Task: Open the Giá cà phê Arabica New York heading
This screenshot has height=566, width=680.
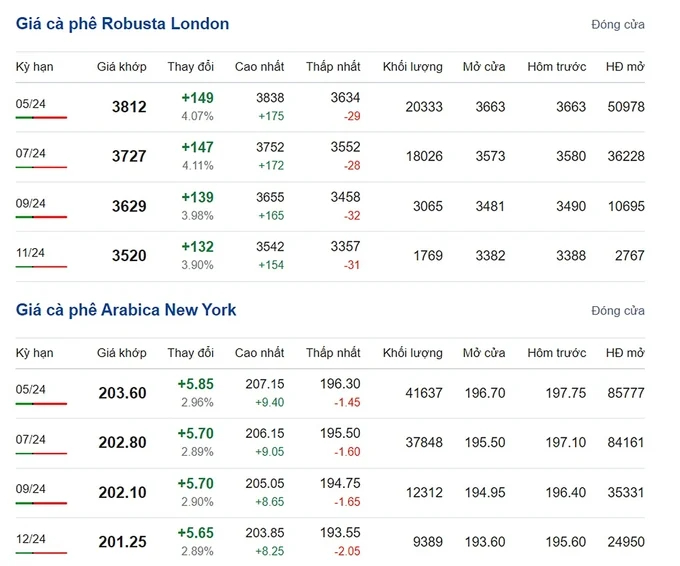Action: 126,310
